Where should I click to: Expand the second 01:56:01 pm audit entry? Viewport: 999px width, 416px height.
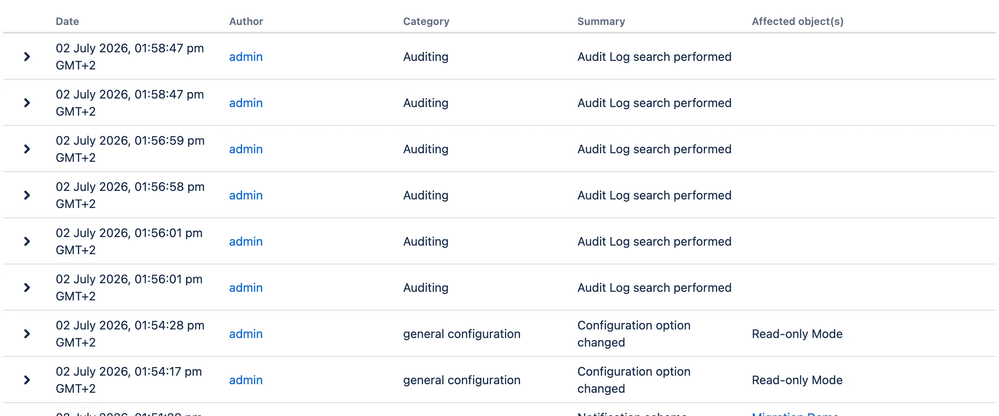pyautogui.click(x=27, y=287)
